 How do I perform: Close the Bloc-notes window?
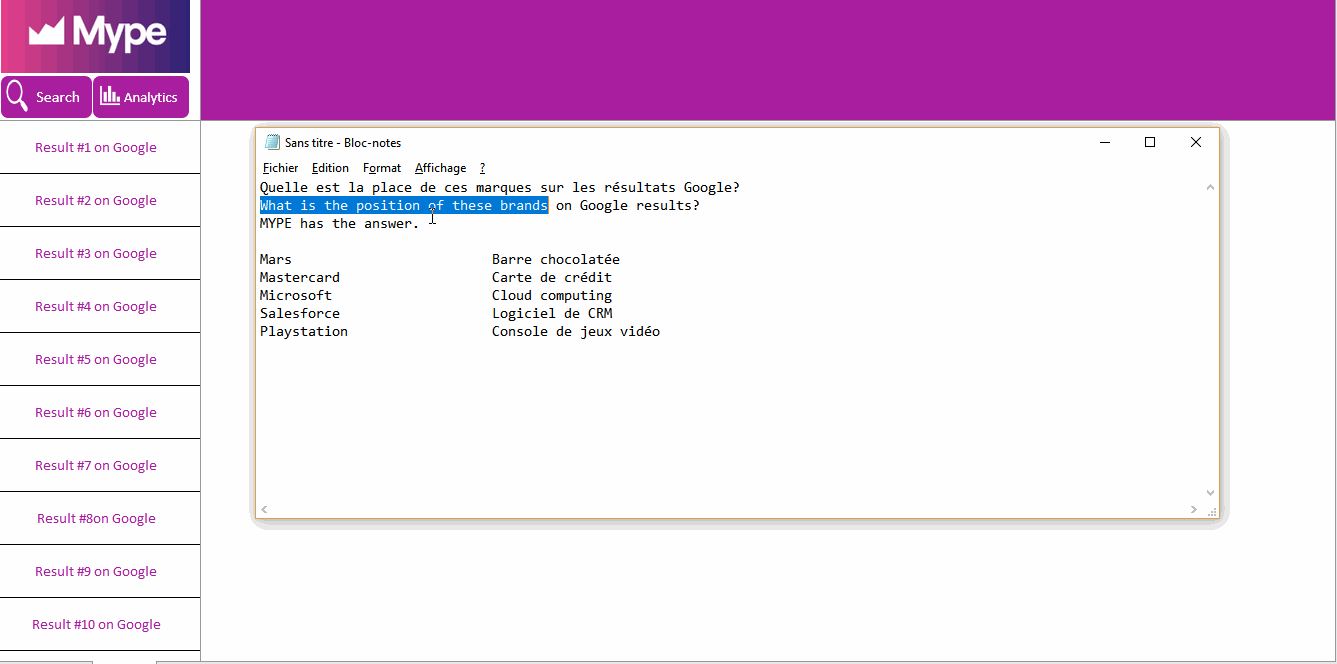pos(1196,142)
